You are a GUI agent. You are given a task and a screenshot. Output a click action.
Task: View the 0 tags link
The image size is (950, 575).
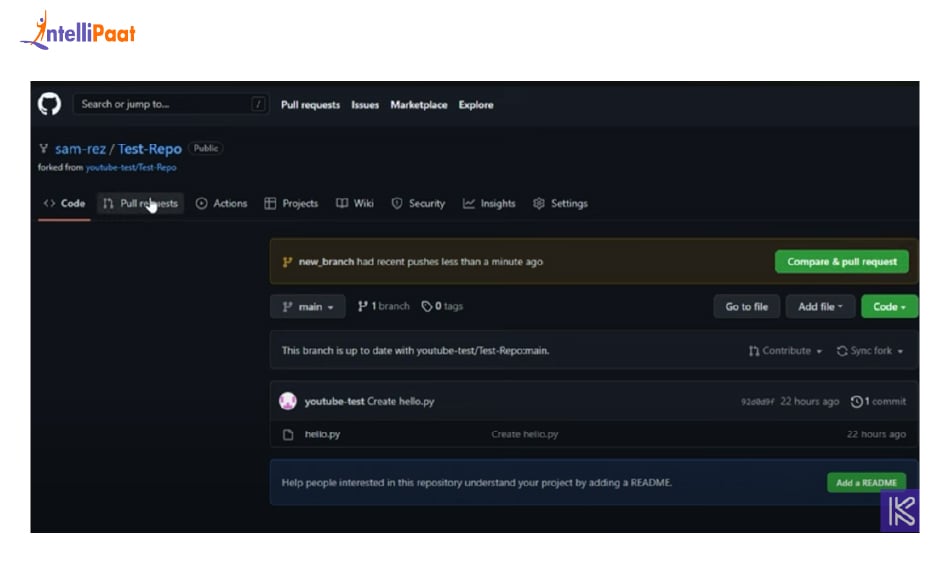click(x=442, y=307)
